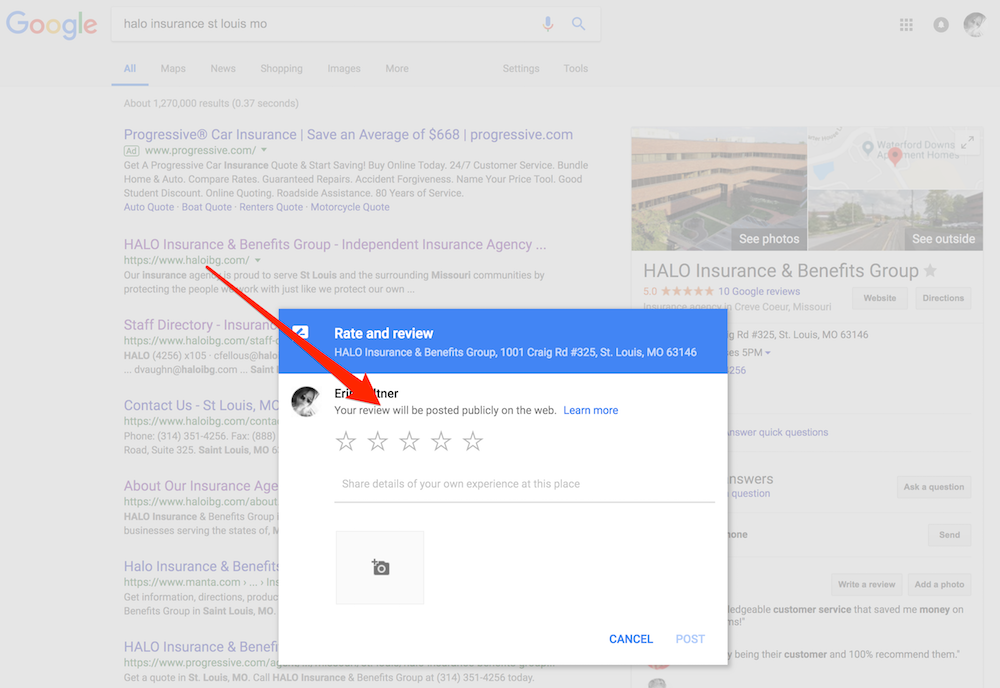The width and height of the screenshot is (1000, 688).
Task: Click the red map pin marker
Action: coord(895,156)
